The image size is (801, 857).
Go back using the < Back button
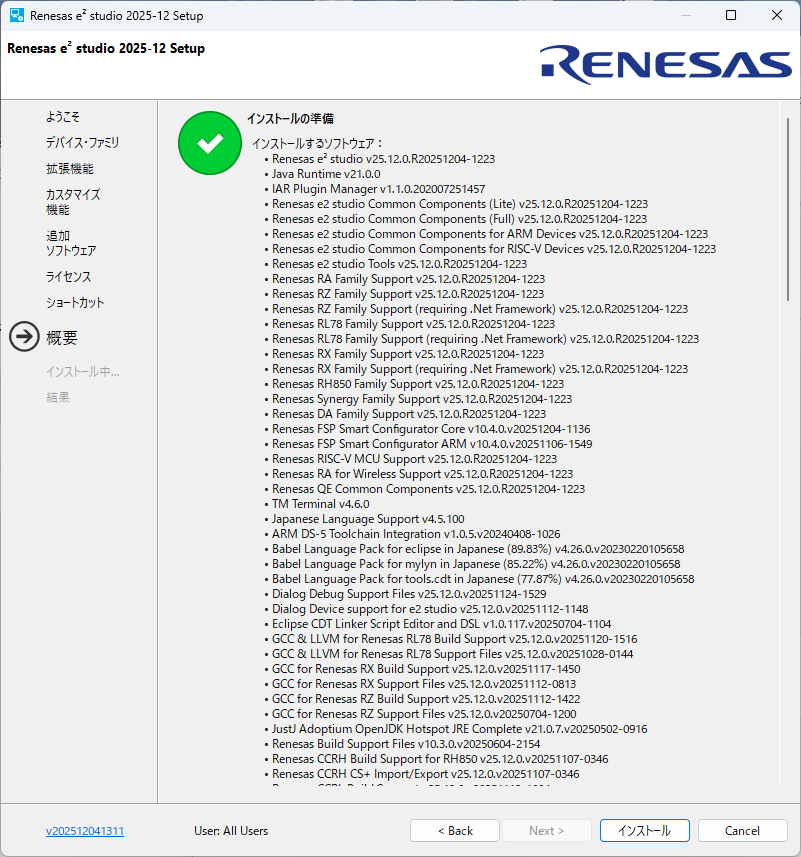455,831
